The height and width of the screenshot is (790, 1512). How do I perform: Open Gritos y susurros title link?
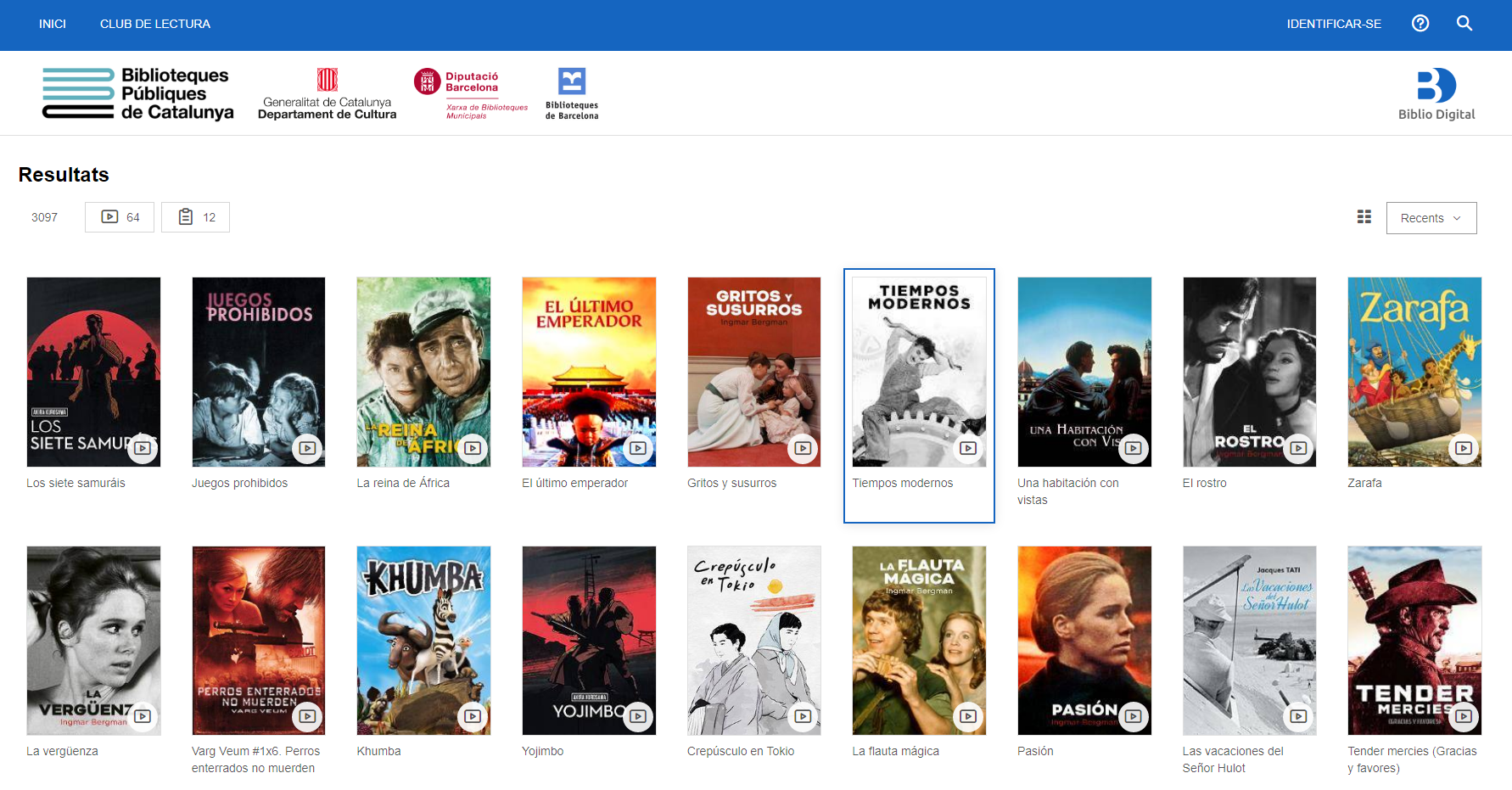point(731,483)
